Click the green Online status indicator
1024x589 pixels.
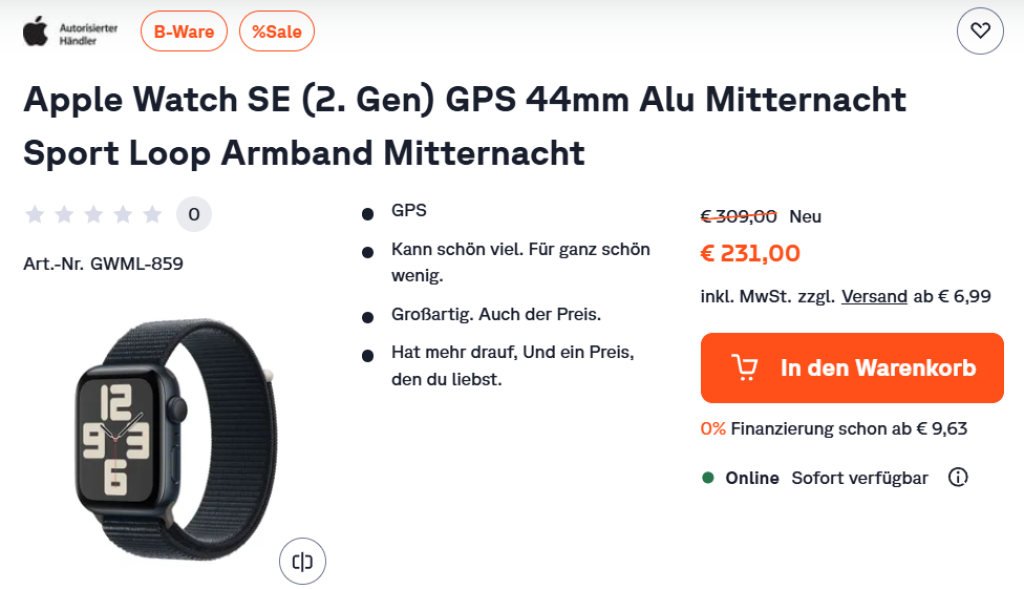[708, 478]
